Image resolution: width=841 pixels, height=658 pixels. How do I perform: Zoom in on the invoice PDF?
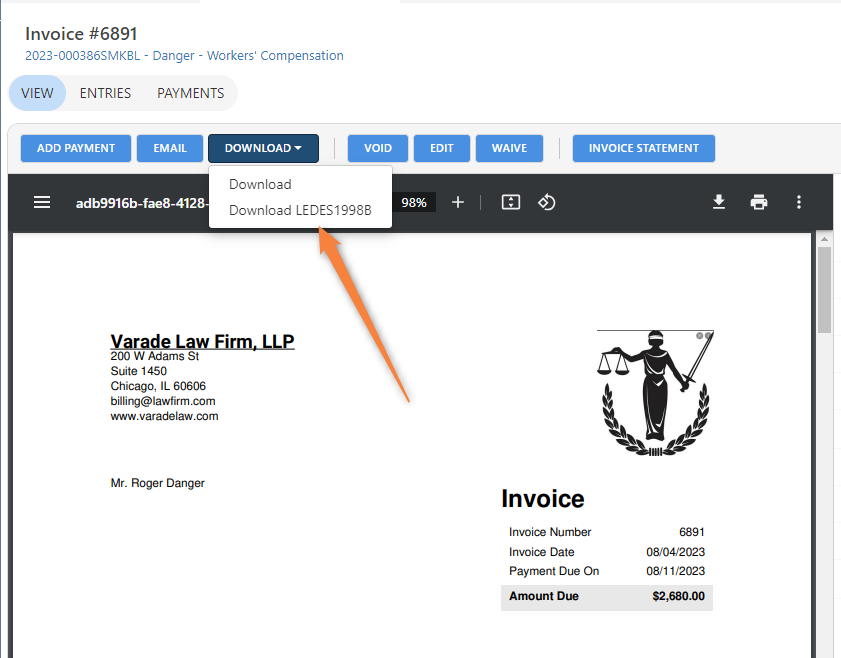click(458, 202)
